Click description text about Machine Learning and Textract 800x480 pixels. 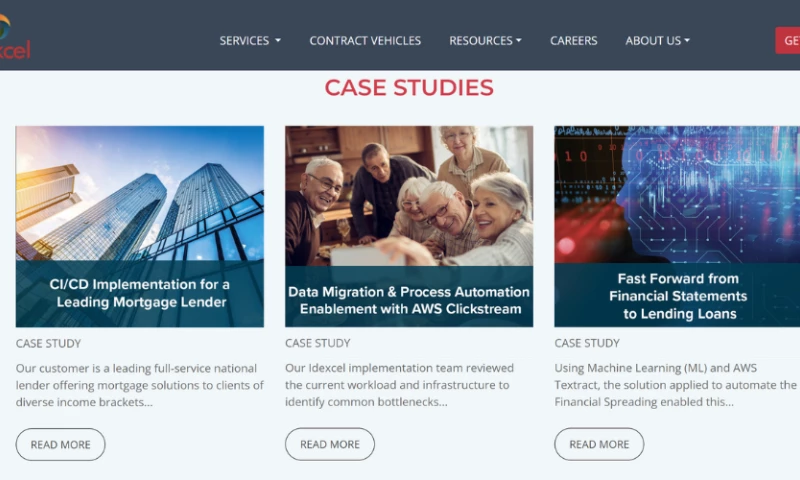[x=676, y=385]
